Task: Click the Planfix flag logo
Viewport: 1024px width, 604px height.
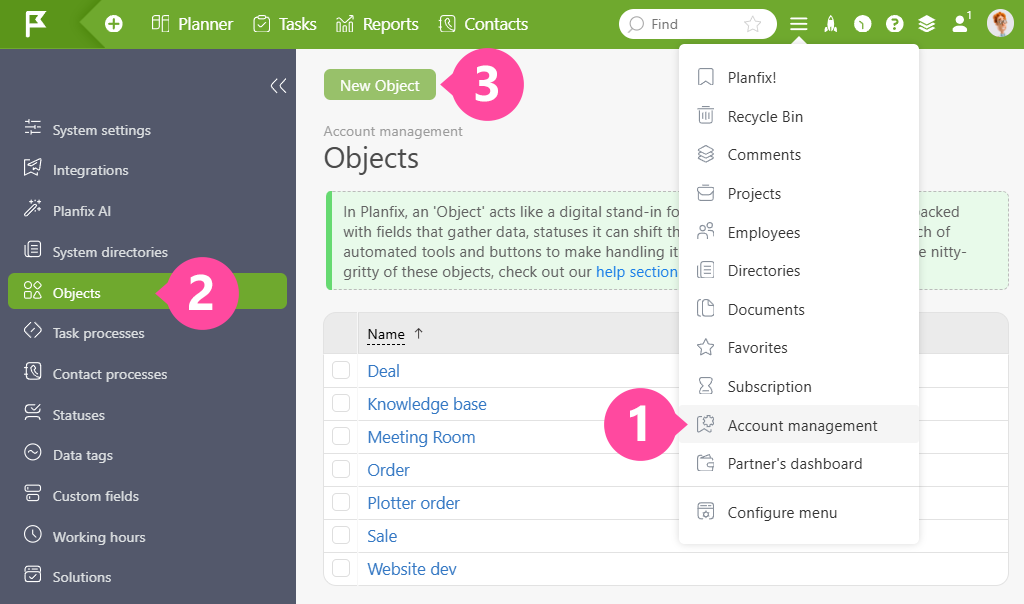Action: tap(35, 24)
